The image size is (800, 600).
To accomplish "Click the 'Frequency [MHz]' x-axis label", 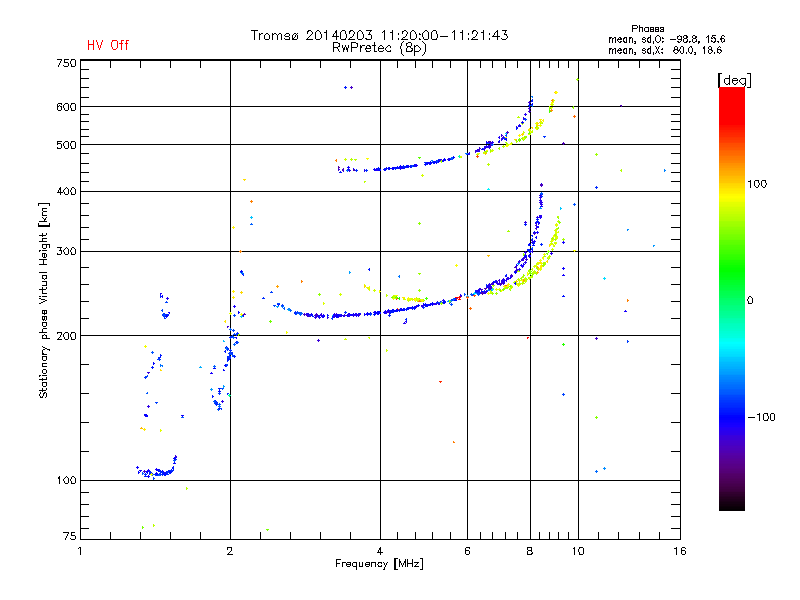I will (x=379, y=564).
